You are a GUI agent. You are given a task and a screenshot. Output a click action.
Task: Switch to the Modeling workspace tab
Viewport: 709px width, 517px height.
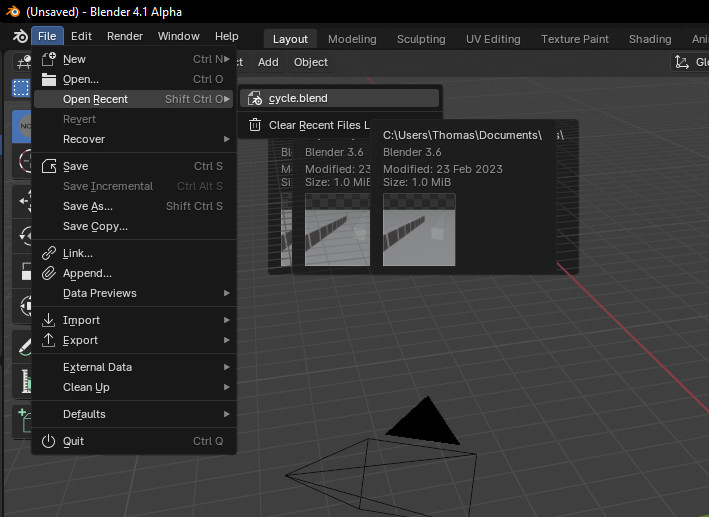(x=352, y=39)
